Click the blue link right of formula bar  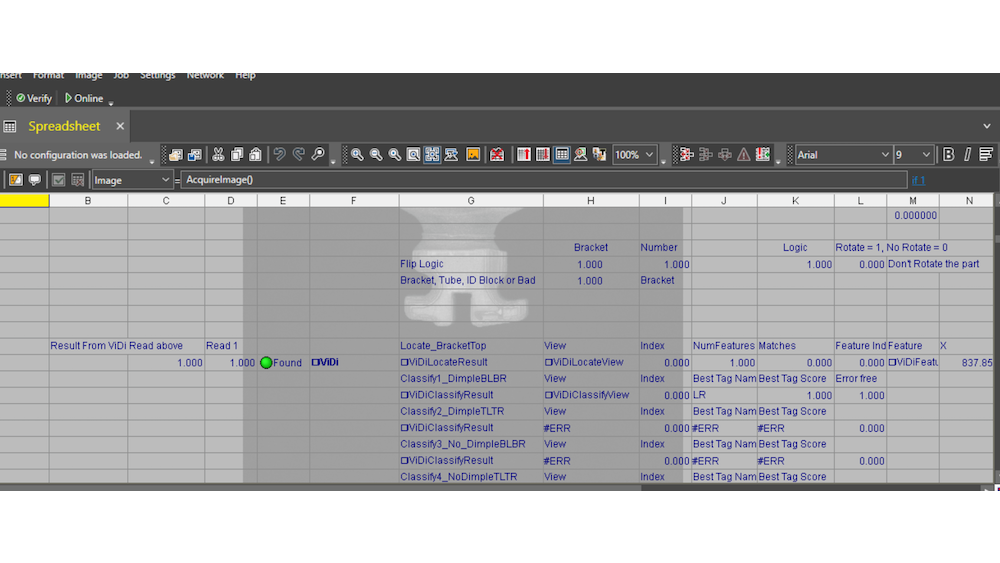(x=918, y=180)
